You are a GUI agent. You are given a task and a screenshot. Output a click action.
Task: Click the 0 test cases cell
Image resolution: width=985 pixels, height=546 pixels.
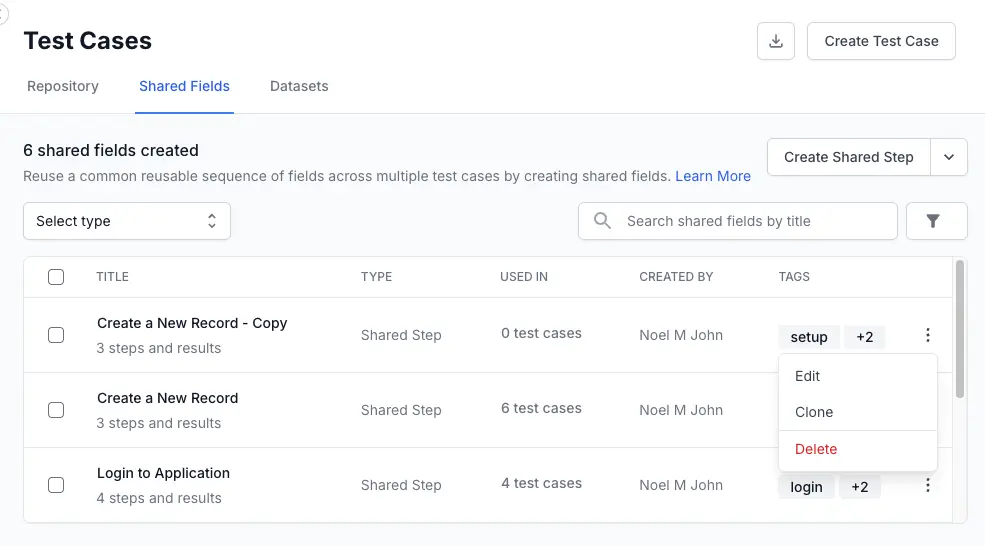pos(541,333)
